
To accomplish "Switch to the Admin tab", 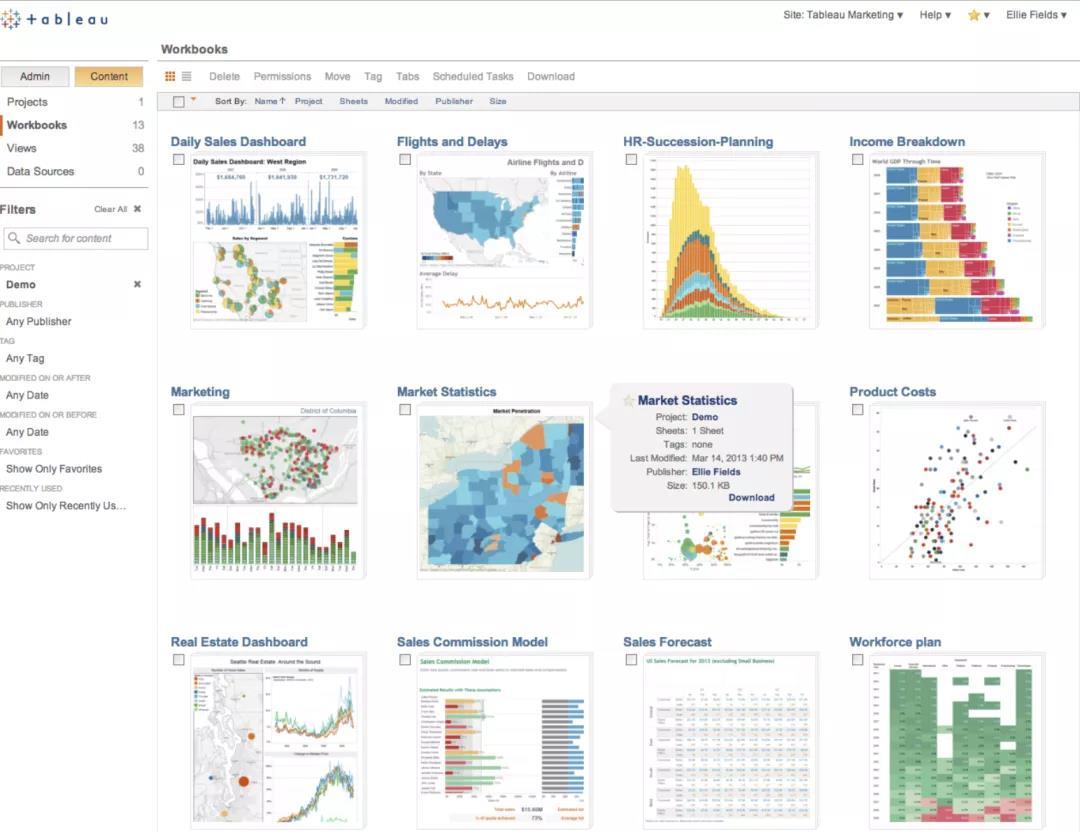I will coord(34,76).
